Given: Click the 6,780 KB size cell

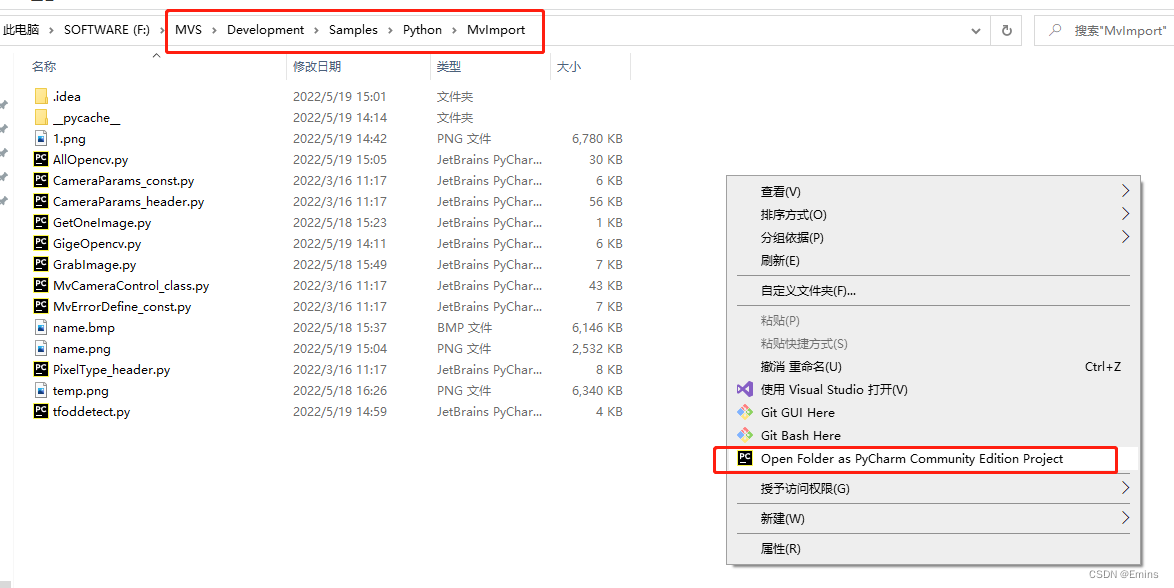Looking at the screenshot, I should point(597,139).
